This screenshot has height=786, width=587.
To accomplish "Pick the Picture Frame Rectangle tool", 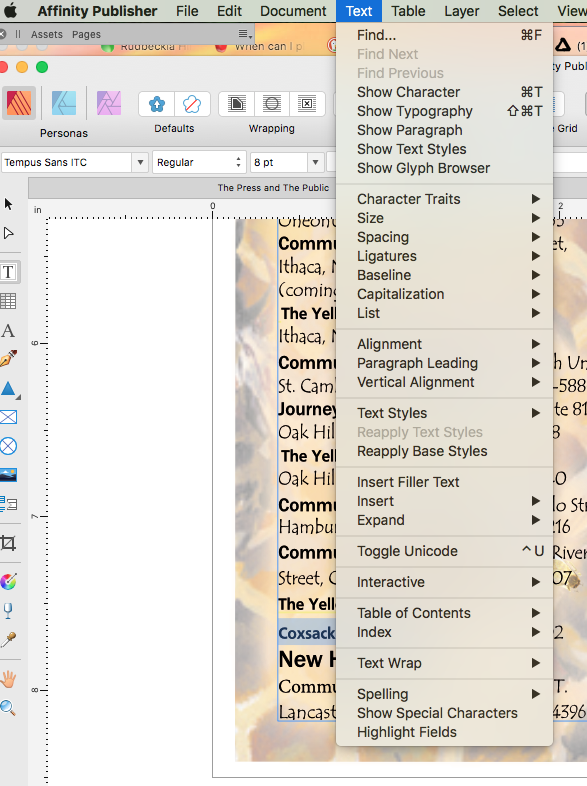I will tap(9, 417).
